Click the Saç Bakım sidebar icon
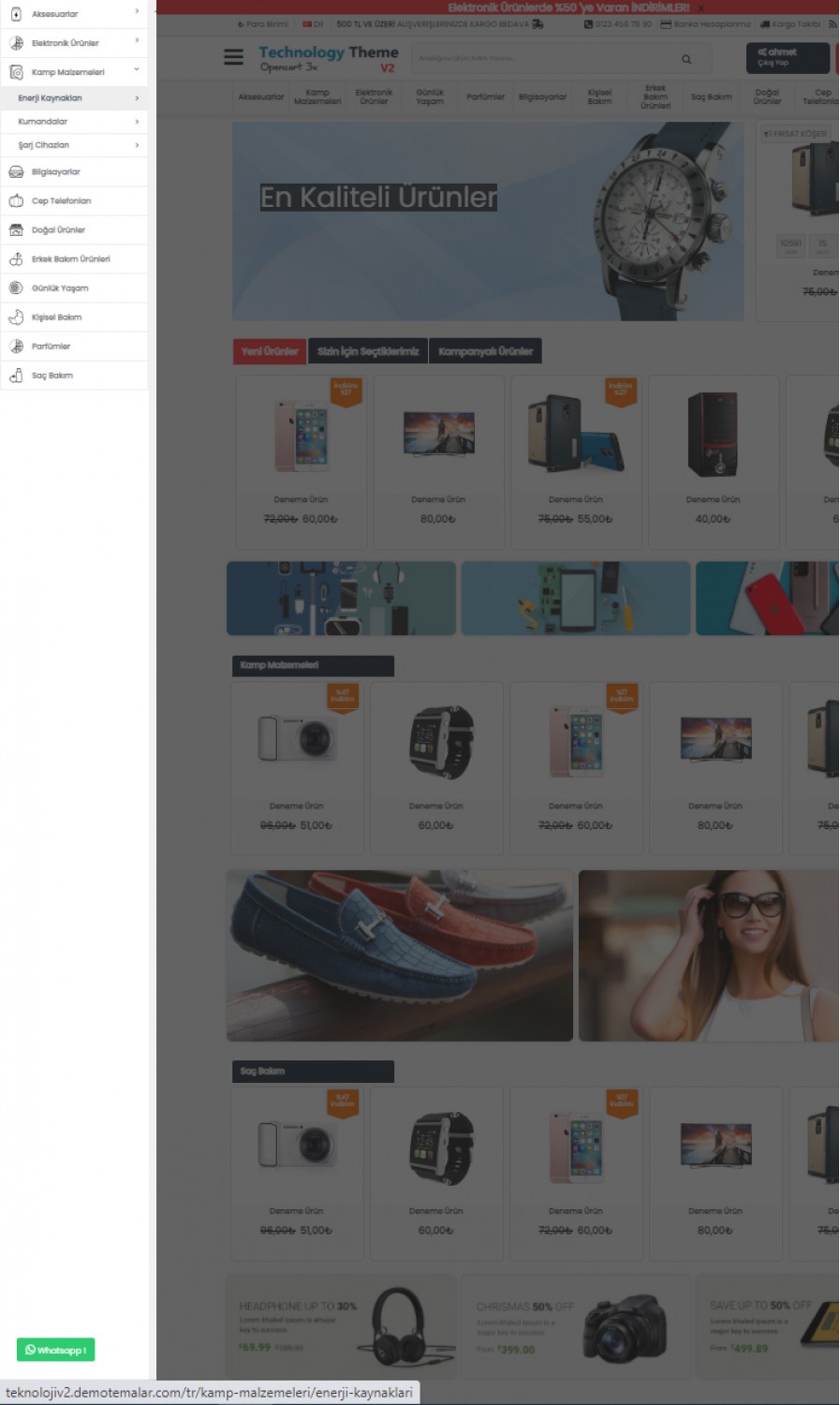The width and height of the screenshot is (840, 1405). tap(16, 376)
